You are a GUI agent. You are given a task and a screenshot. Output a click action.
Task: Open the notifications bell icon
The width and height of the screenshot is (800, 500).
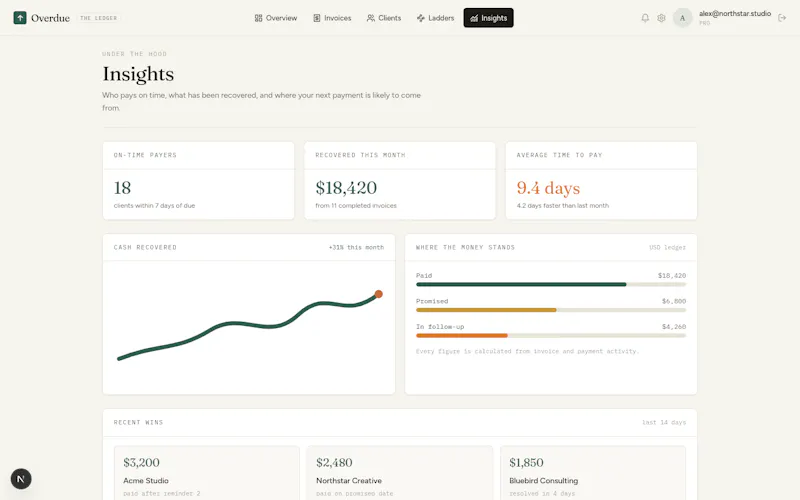pos(645,18)
